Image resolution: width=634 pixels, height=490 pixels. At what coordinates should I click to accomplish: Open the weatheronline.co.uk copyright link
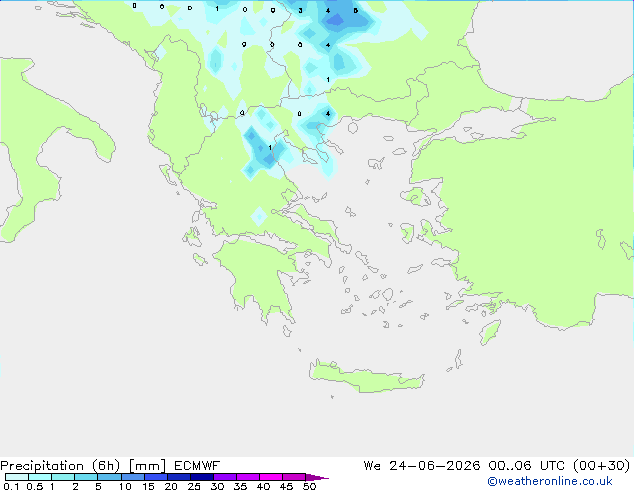[x=550, y=481]
